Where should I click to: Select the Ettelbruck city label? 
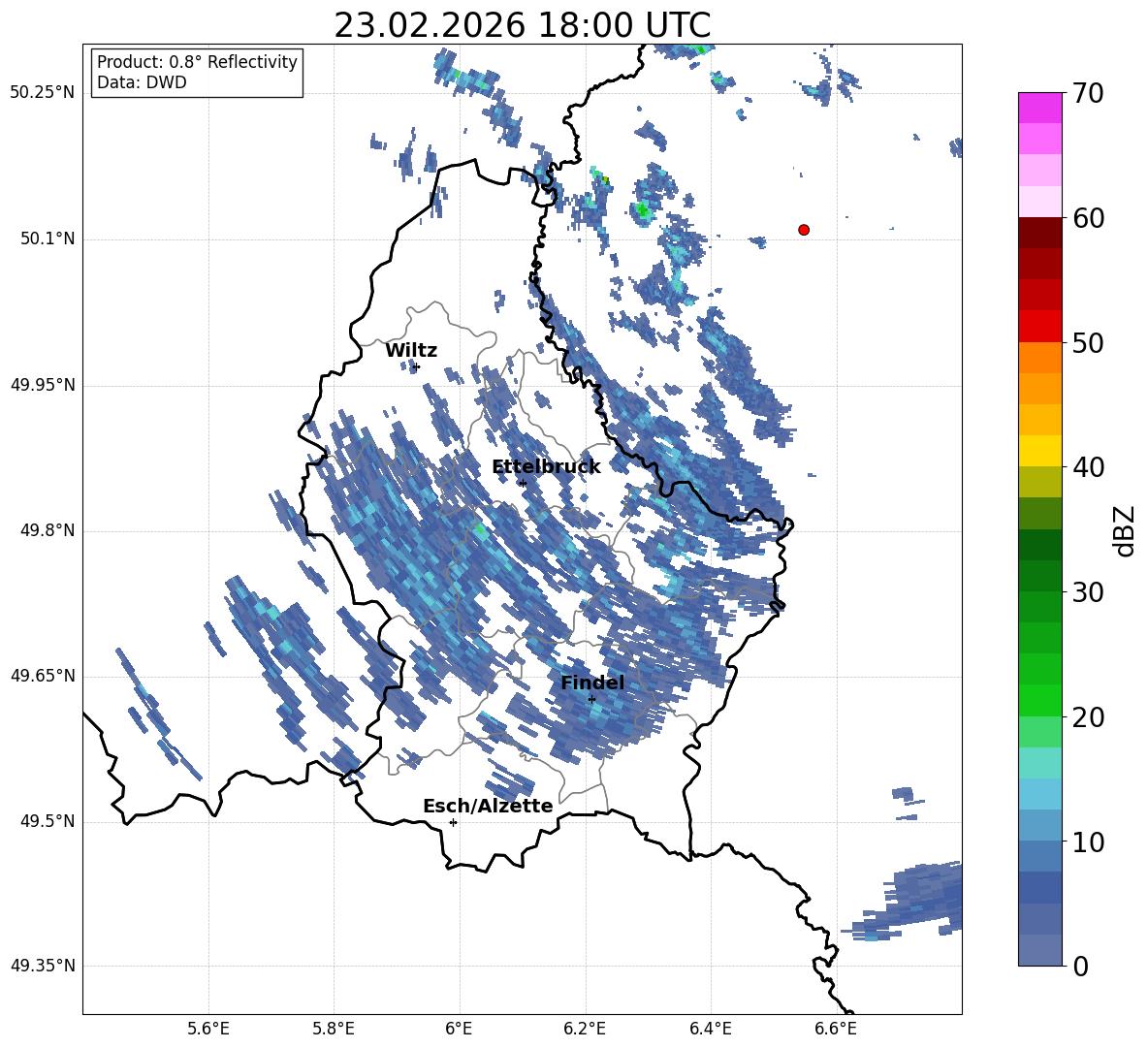tap(546, 466)
